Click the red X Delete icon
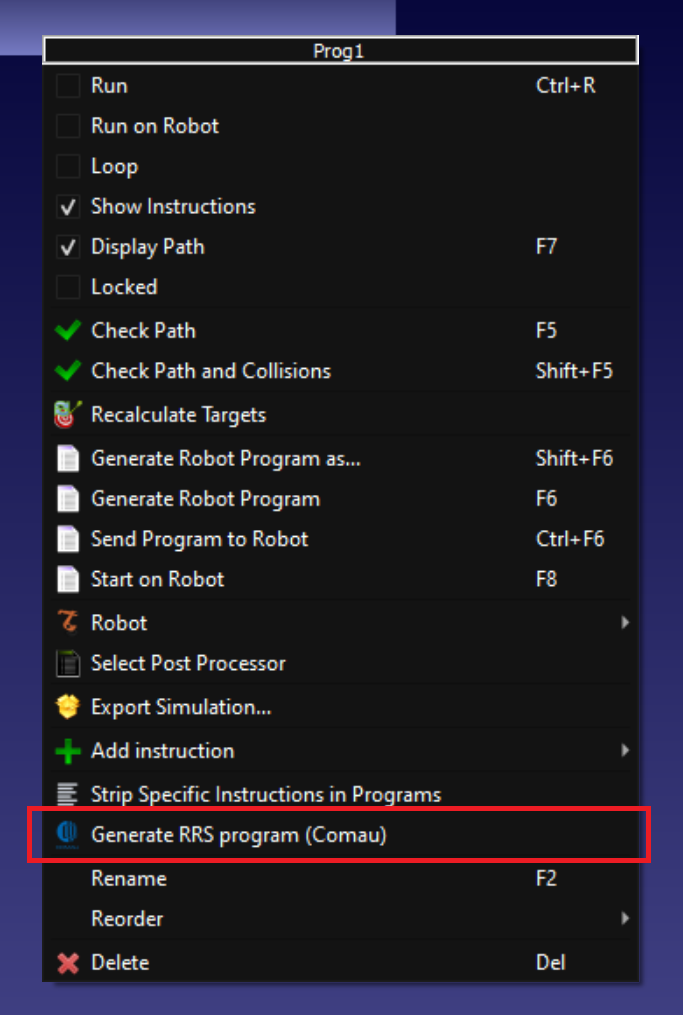Viewport: 683px width, 1015px height. [68, 963]
